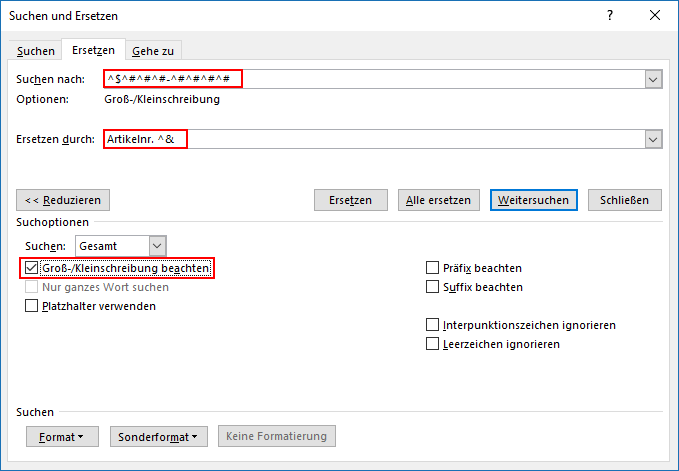Tick the Präfix beachten checkbox
679x471 pixels.
tap(432, 268)
